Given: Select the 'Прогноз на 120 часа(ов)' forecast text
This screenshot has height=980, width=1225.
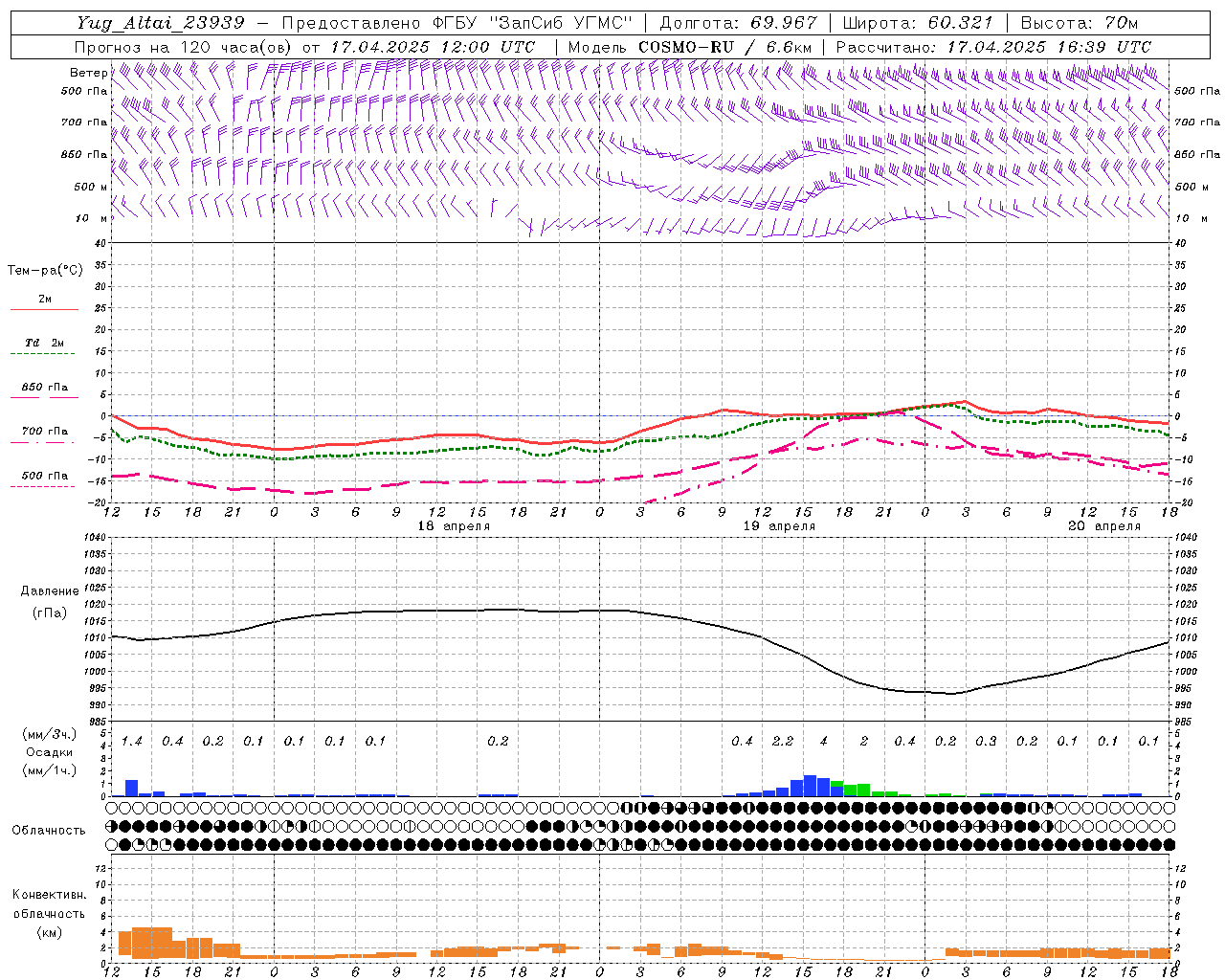Looking at the screenshot, I should point(185,47).
